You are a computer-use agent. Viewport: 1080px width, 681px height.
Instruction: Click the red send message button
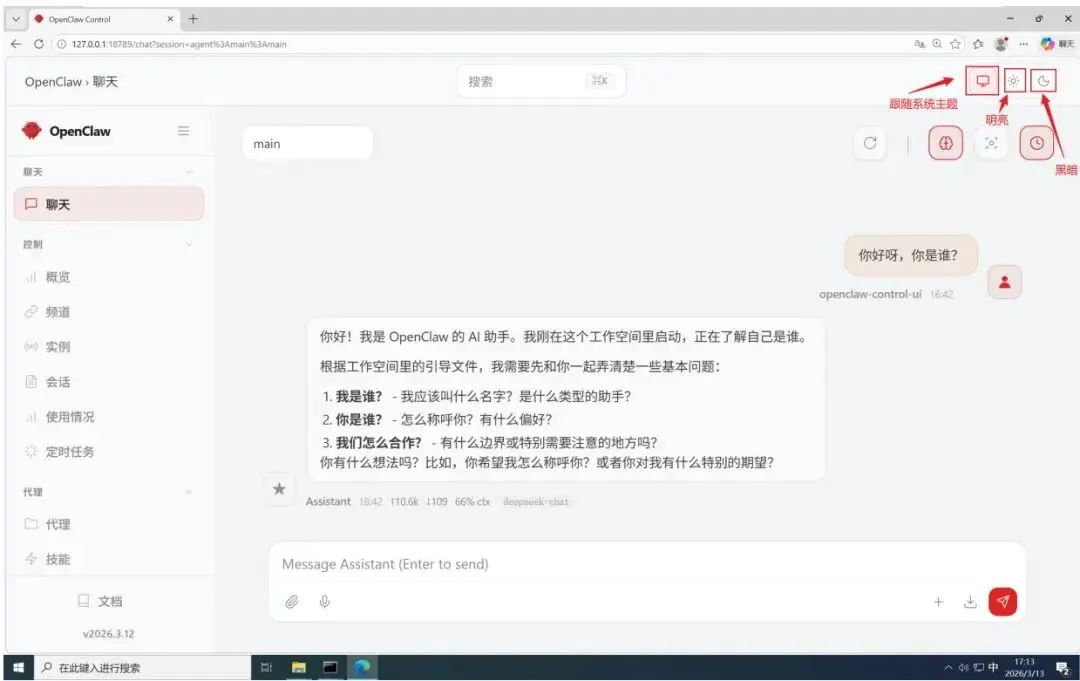click(x=1002, y=601)
